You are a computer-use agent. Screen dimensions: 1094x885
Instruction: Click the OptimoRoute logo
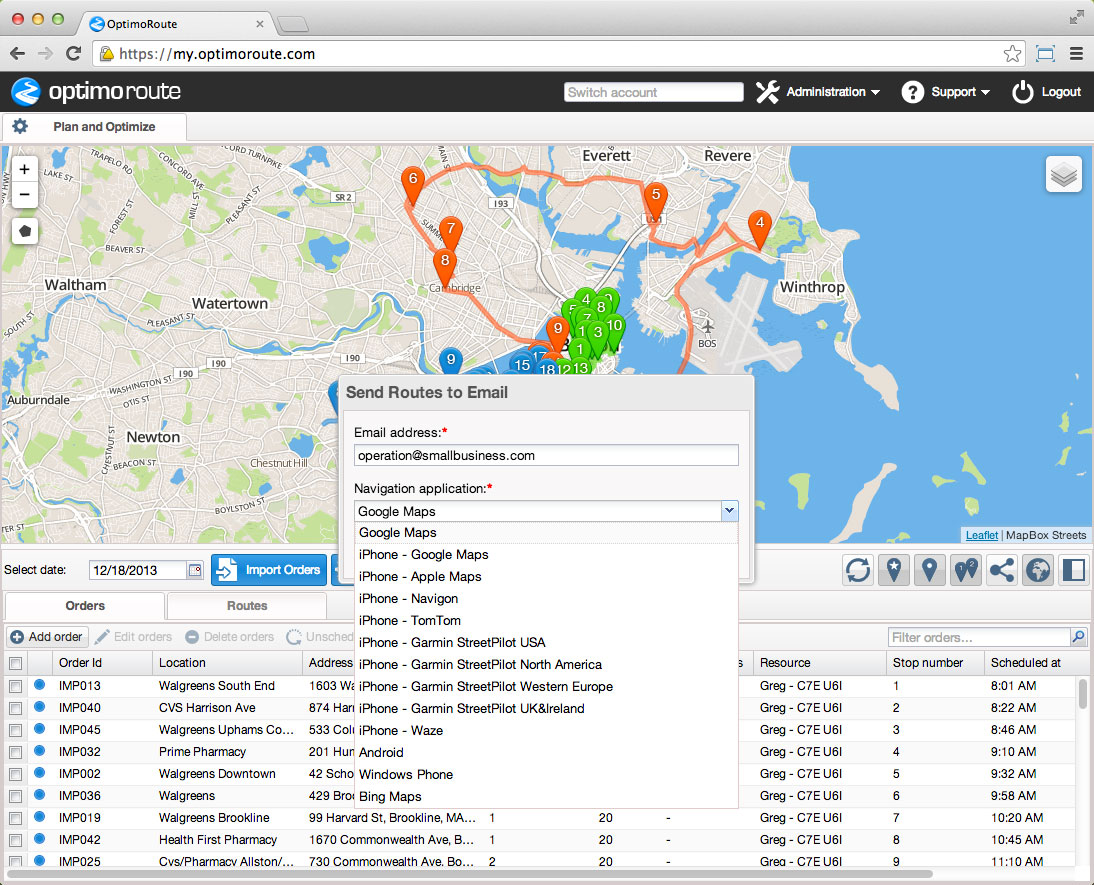(x=96, y=91)
